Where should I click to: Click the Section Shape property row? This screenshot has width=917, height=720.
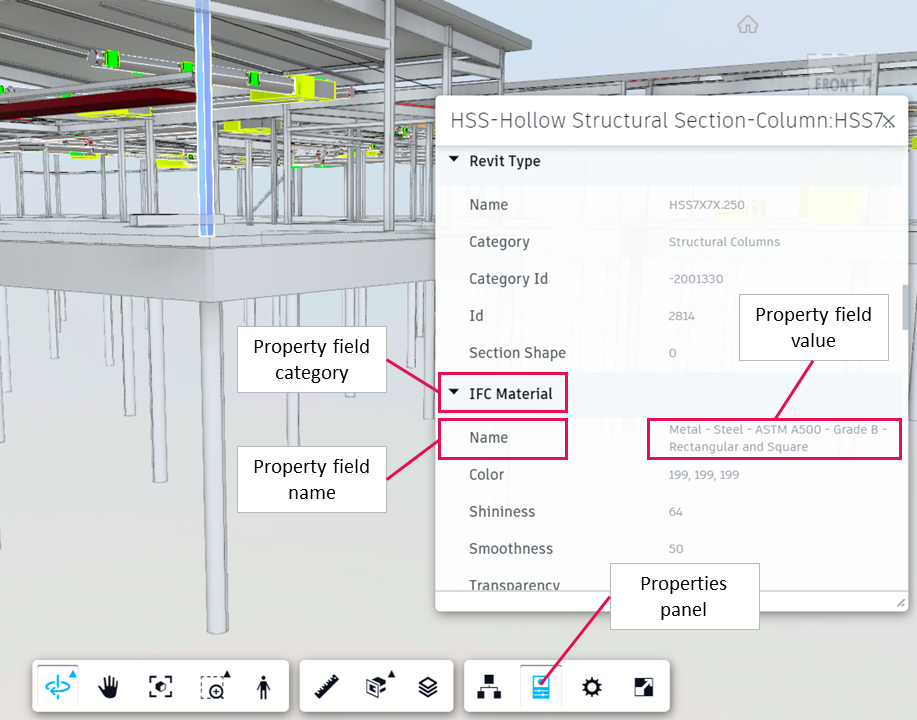(519, 352)
